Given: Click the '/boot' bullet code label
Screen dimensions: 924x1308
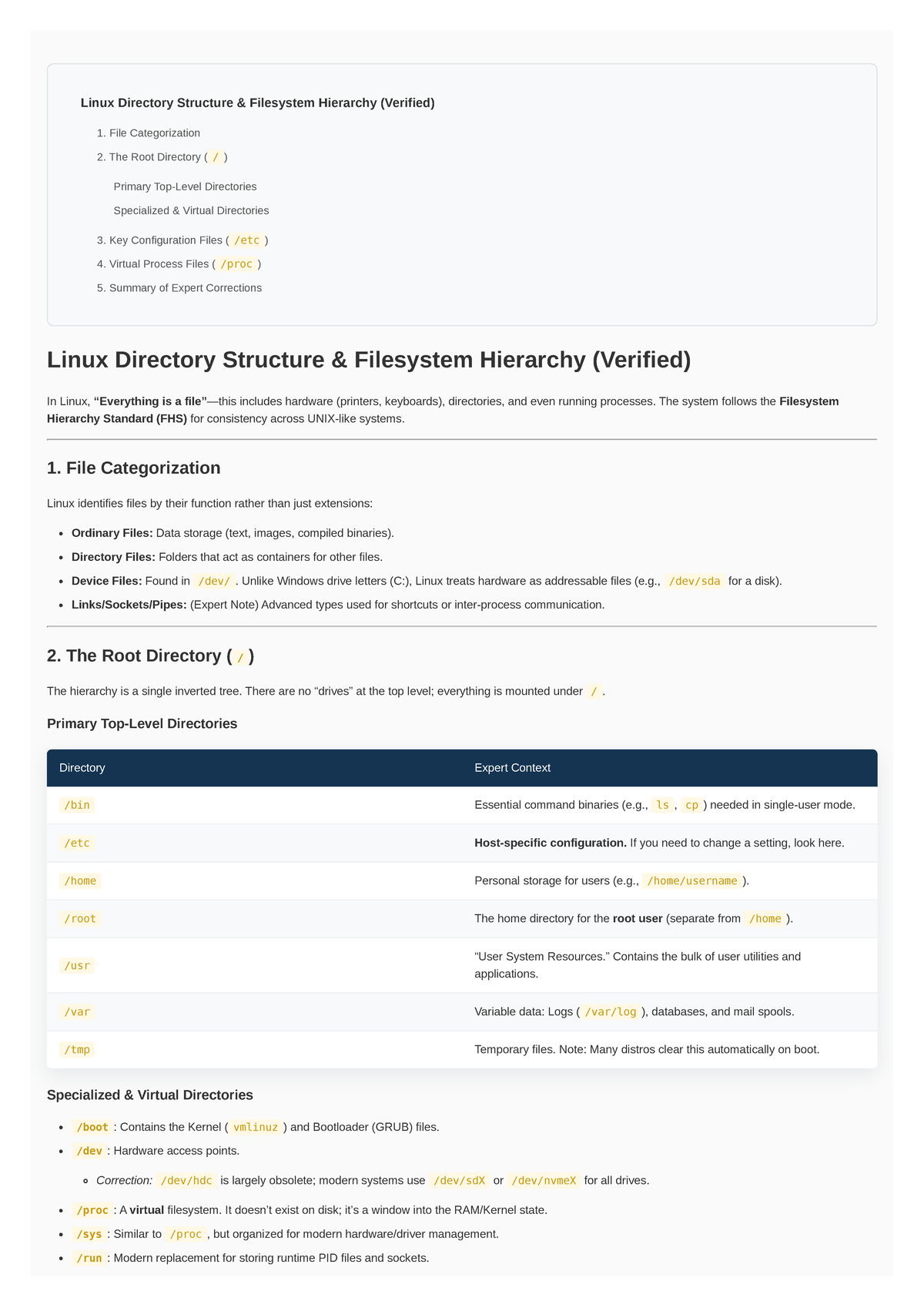Looking at the screenshot, I should pos(92,1127).
